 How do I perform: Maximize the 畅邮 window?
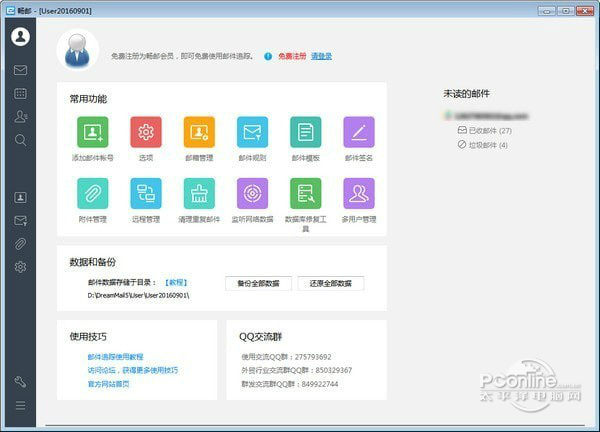566,11
